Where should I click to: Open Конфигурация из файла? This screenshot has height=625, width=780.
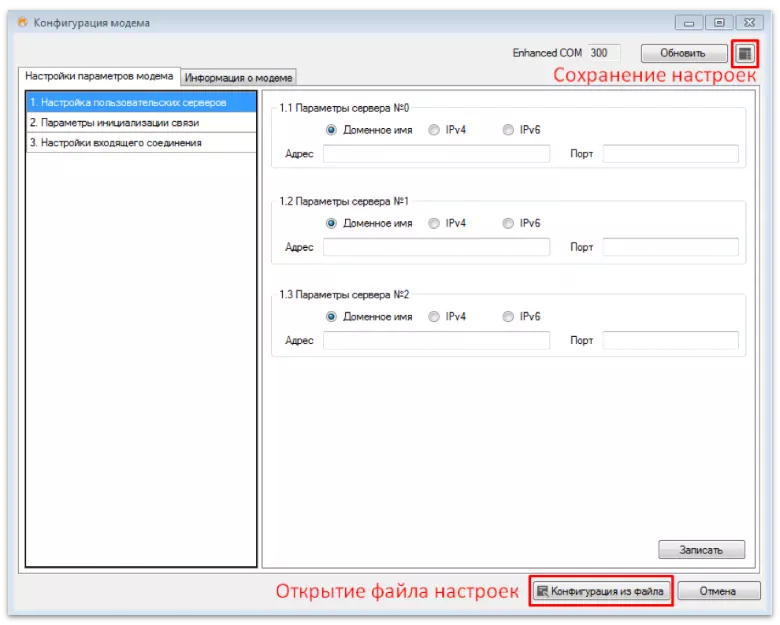point(600,591)
